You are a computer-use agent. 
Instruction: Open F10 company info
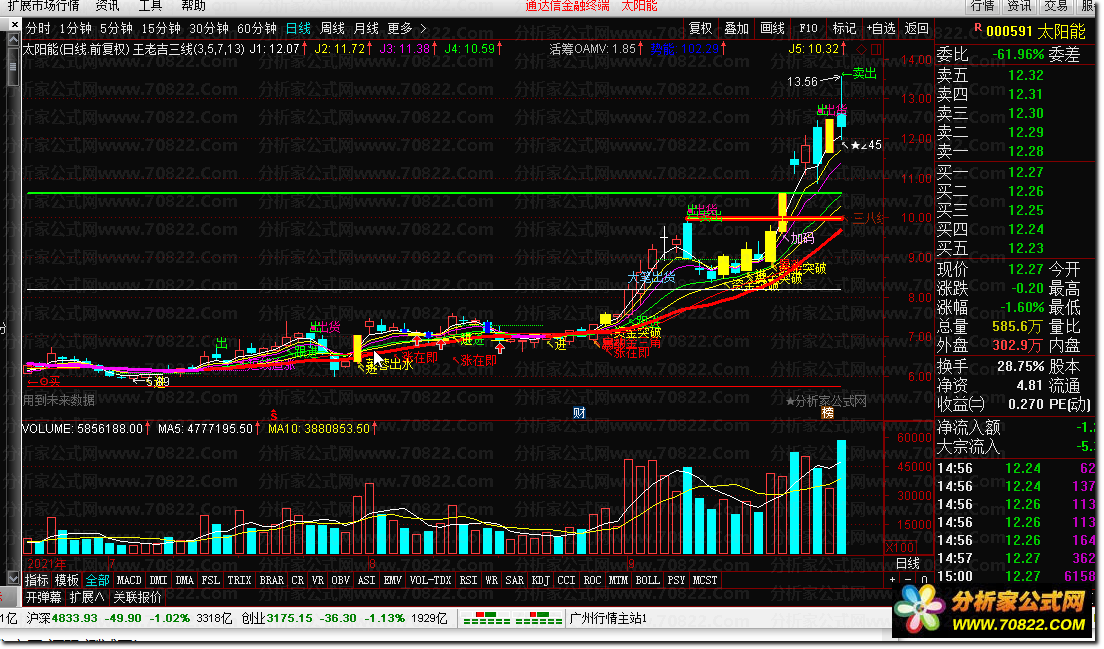click(808, 28)
